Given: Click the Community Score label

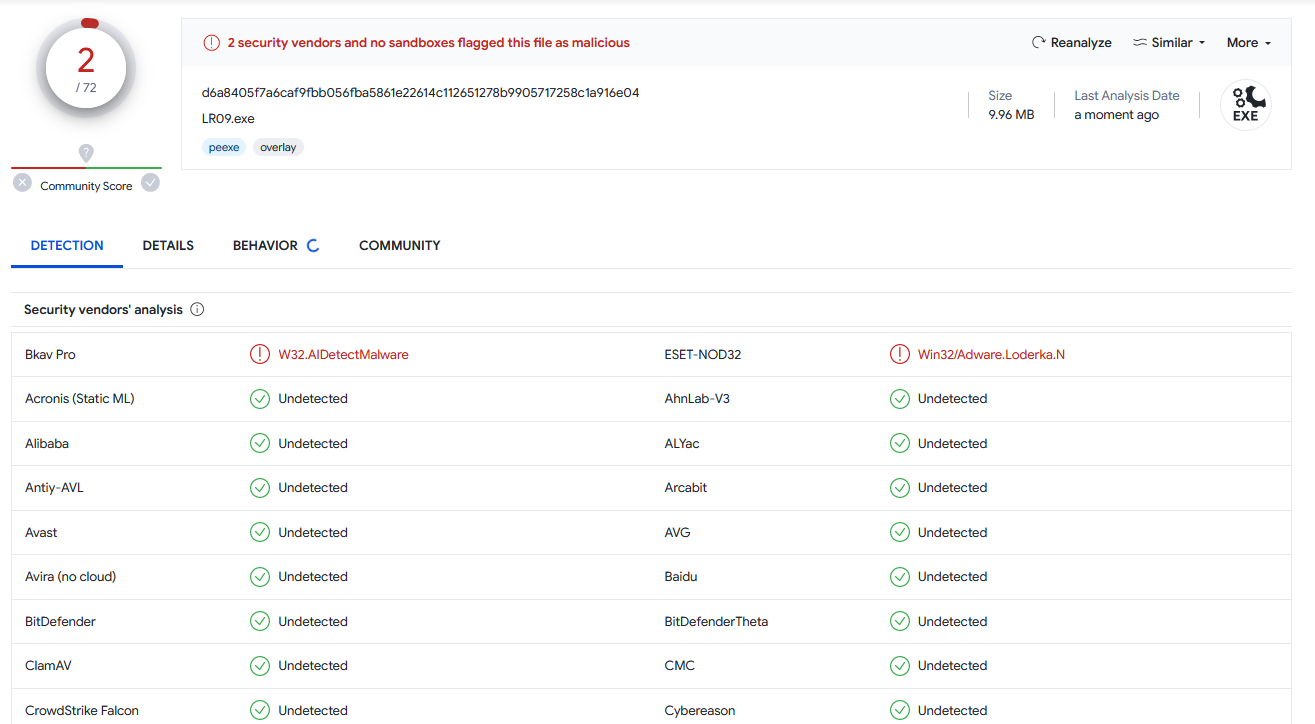Looking at the screenshot, I should 86,186.
